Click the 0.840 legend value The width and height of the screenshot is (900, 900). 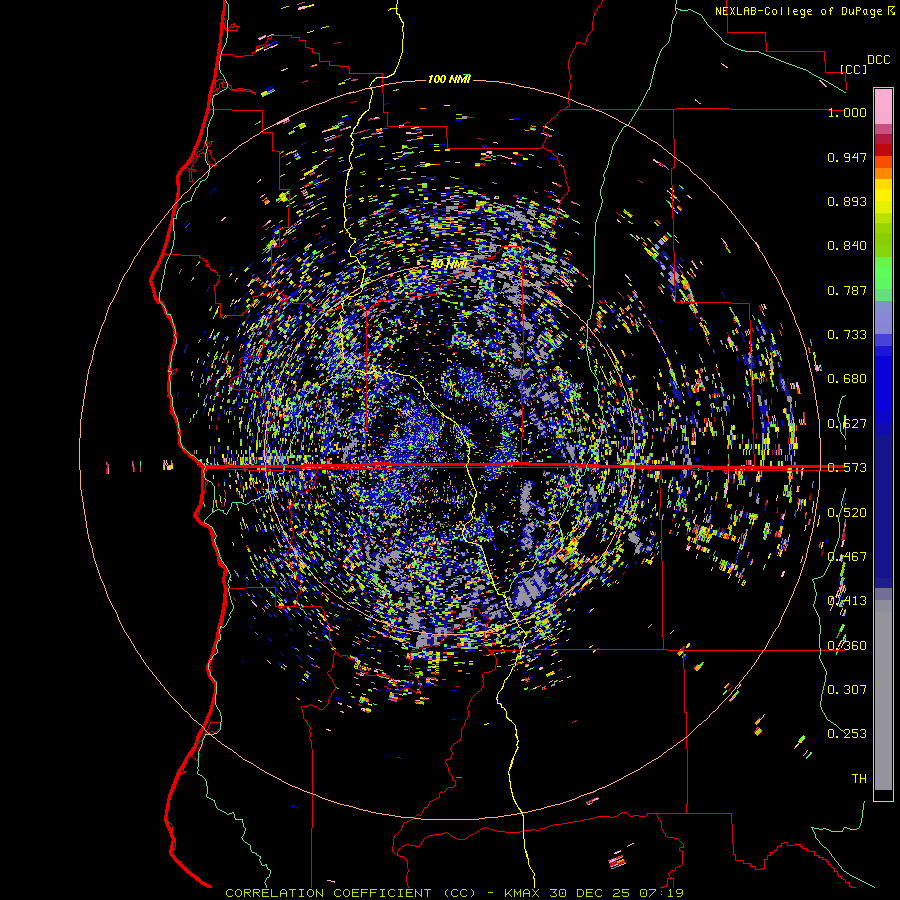847,246
